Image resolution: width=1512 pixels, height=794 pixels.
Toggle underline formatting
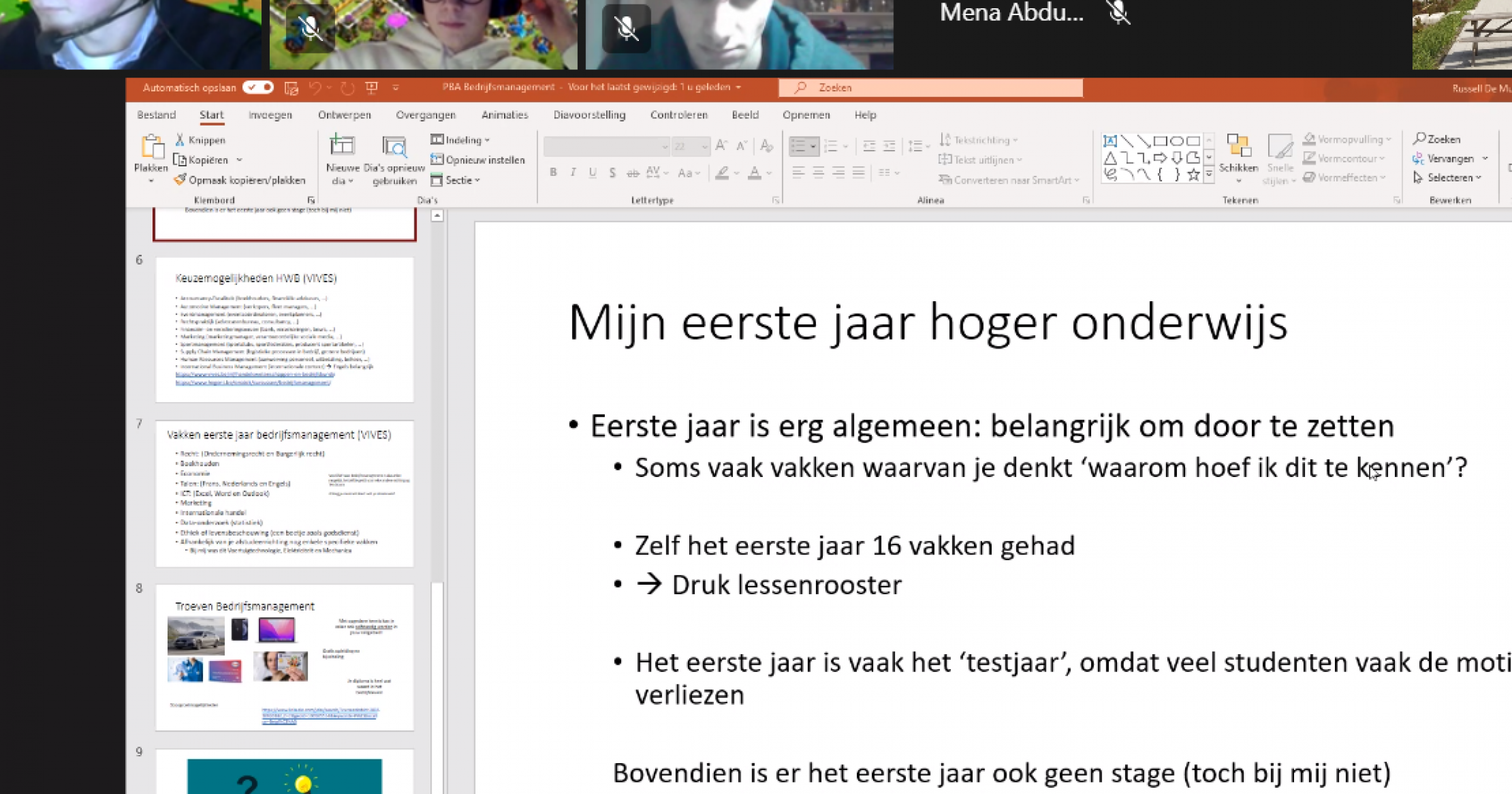592,172
